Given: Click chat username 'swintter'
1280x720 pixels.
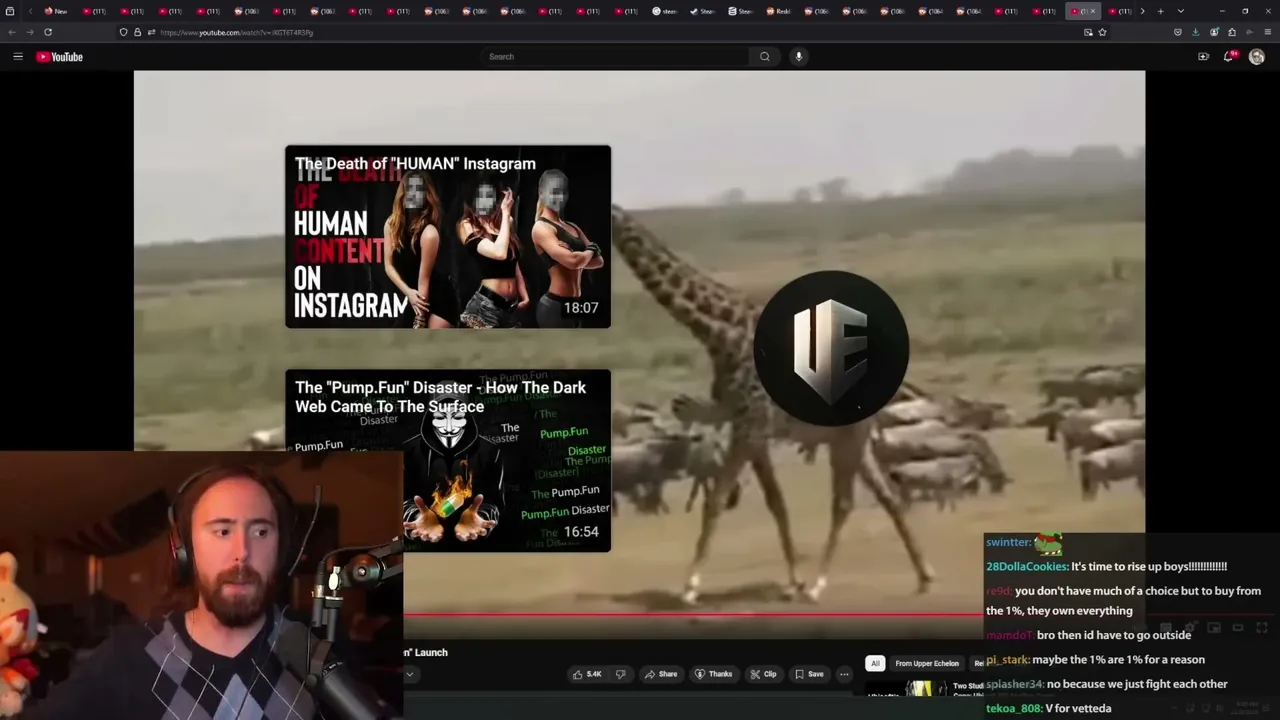Looking at the screenshot, I should (x=1008, y=542).
